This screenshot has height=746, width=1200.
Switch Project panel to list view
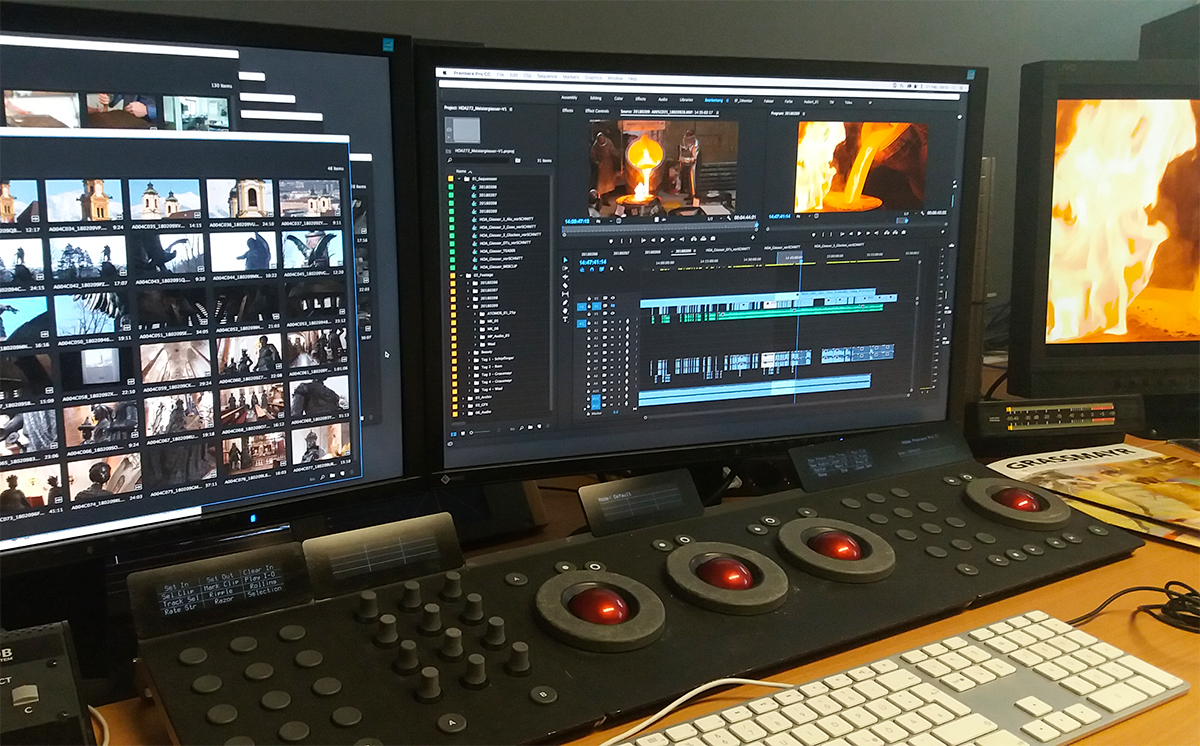[x=453, y=433]
